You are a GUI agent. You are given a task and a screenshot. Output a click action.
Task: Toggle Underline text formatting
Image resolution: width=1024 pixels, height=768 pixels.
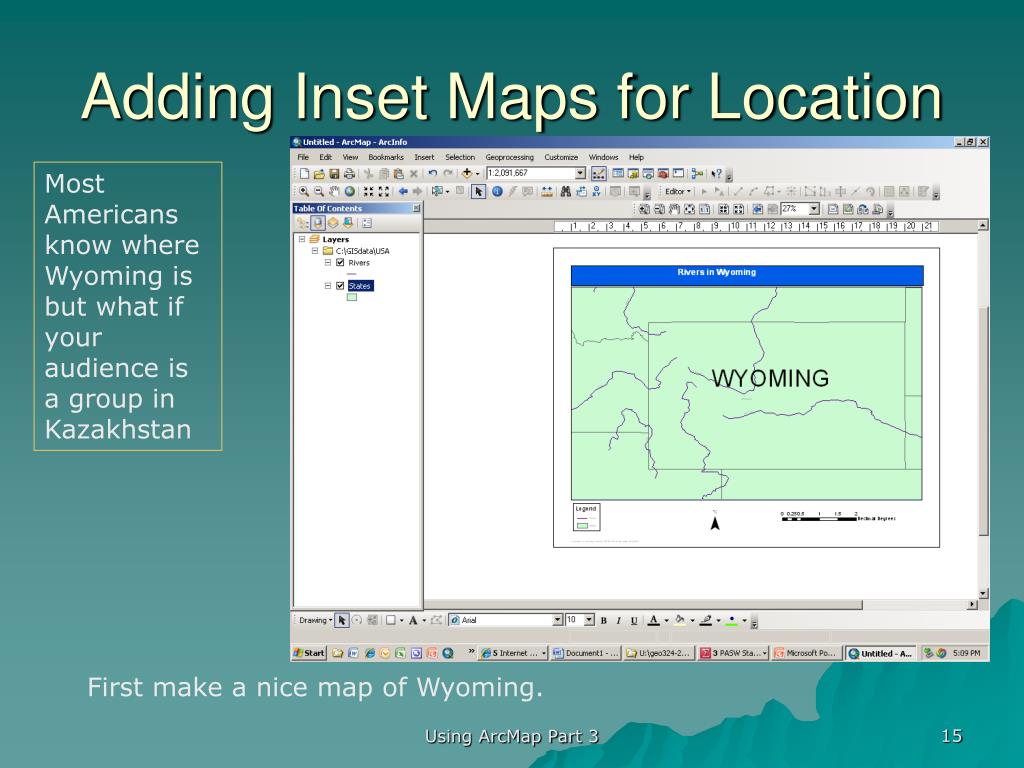[x=633, y=620]
